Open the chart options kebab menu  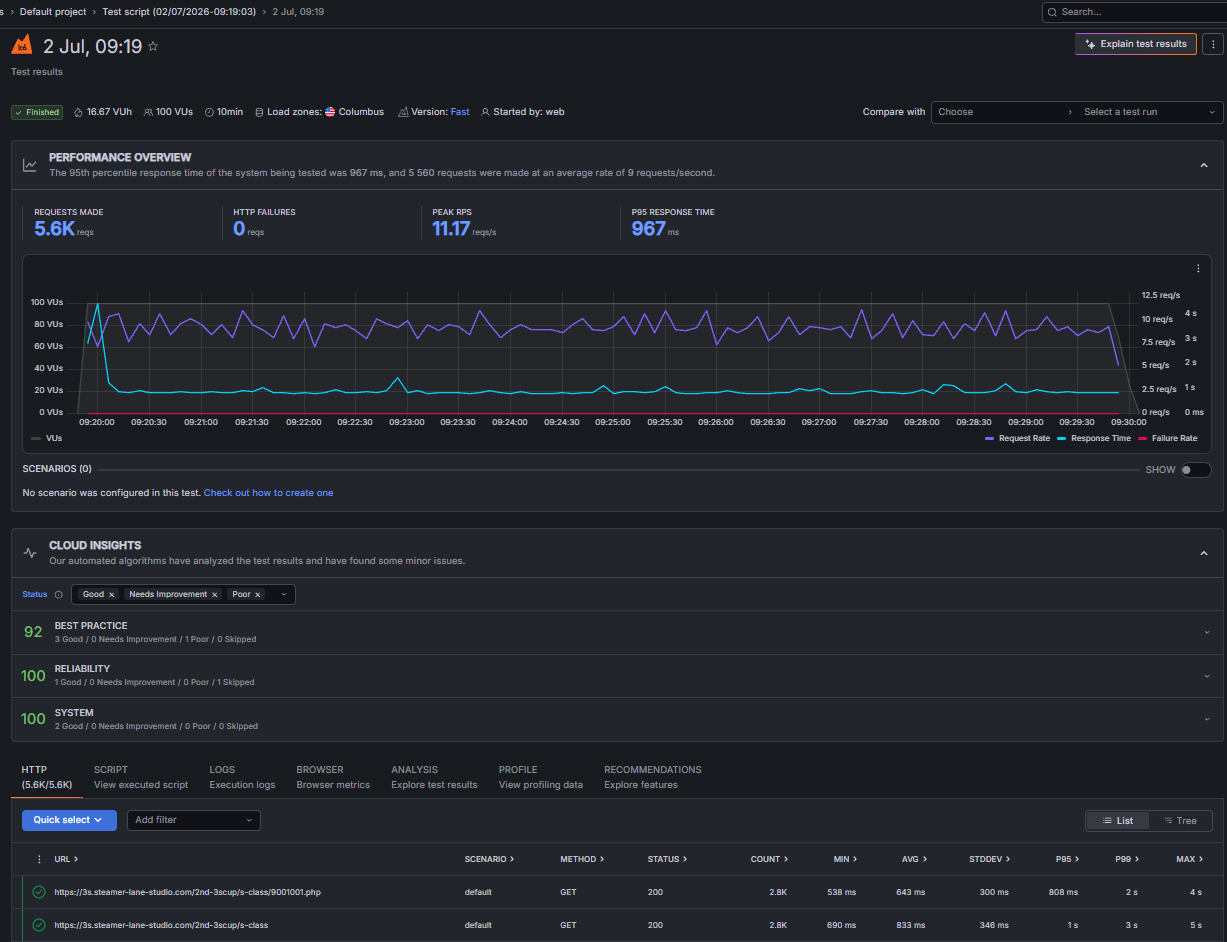click(x=1198, y=268)
